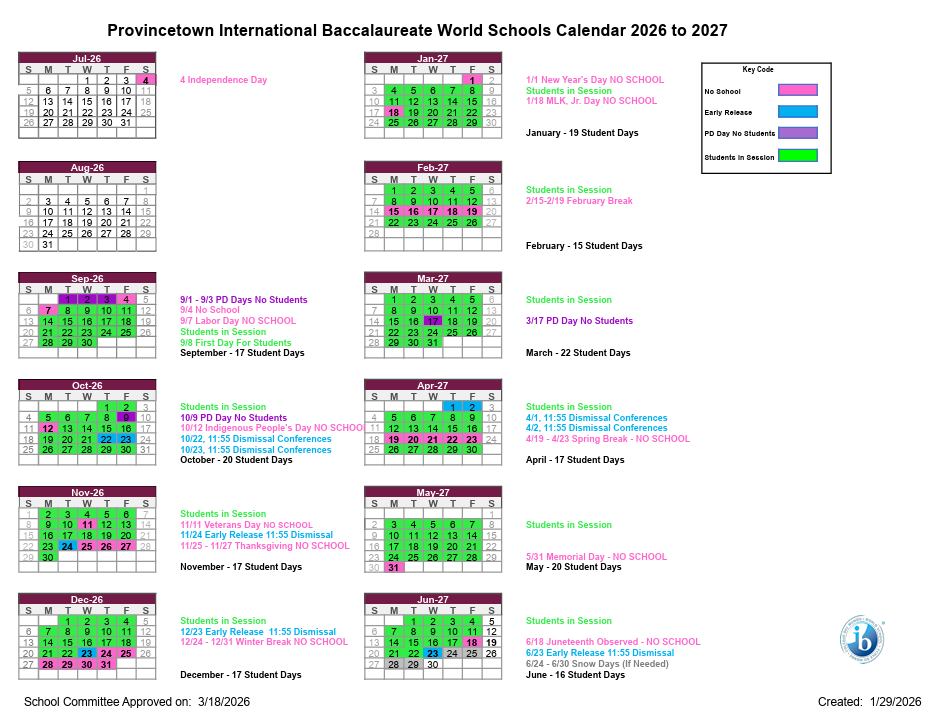
Task: Click '9/1 - 9/3 PD Days No Students'
Action: [244, 299]
